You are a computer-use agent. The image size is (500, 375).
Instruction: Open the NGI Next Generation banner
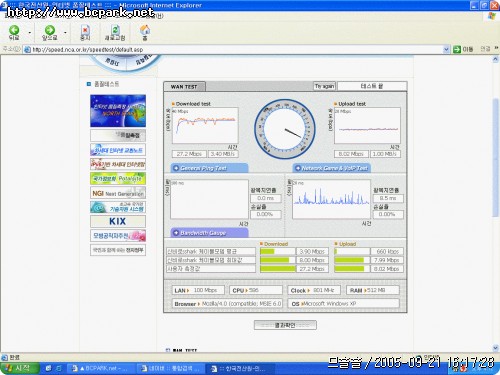pos(118,193)
